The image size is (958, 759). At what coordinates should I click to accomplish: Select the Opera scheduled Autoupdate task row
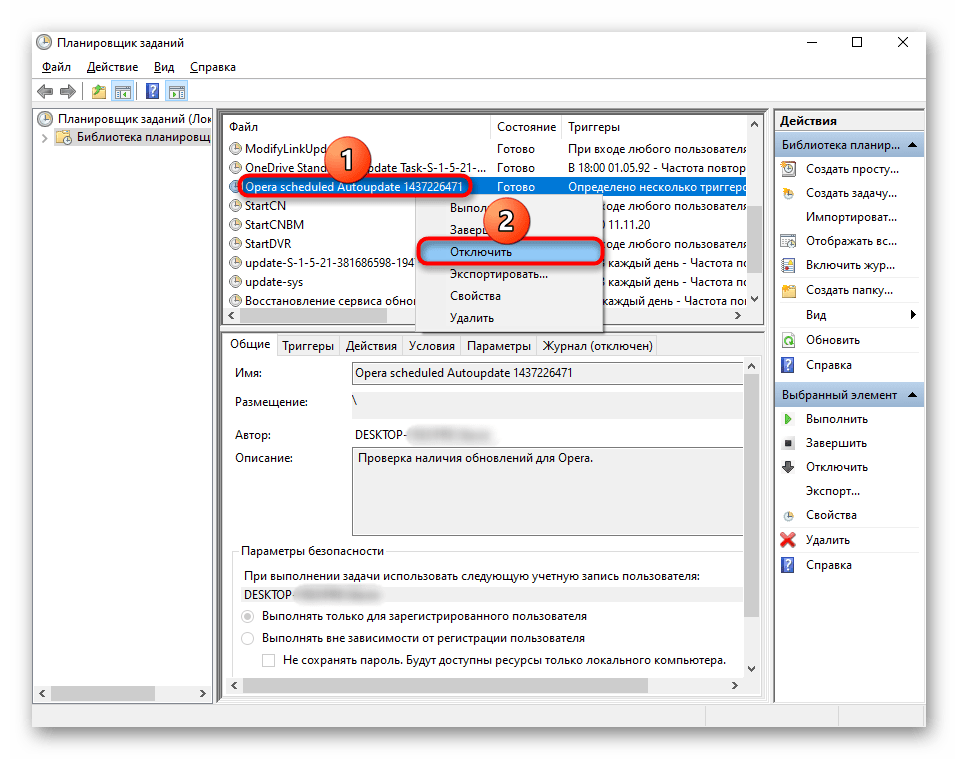click(486, 186)
